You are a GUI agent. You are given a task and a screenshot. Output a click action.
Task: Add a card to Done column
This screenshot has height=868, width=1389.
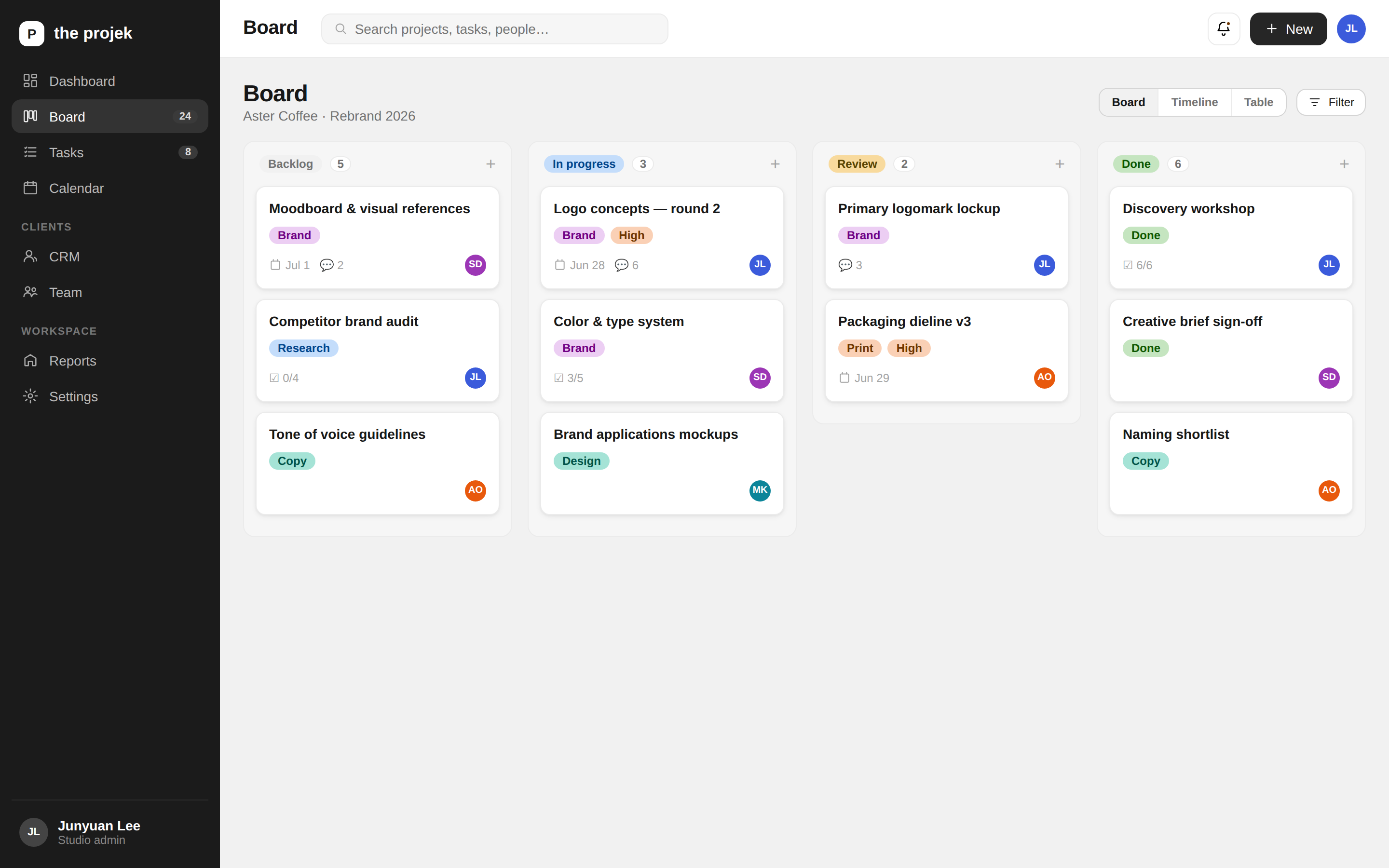click(1344, 164)
